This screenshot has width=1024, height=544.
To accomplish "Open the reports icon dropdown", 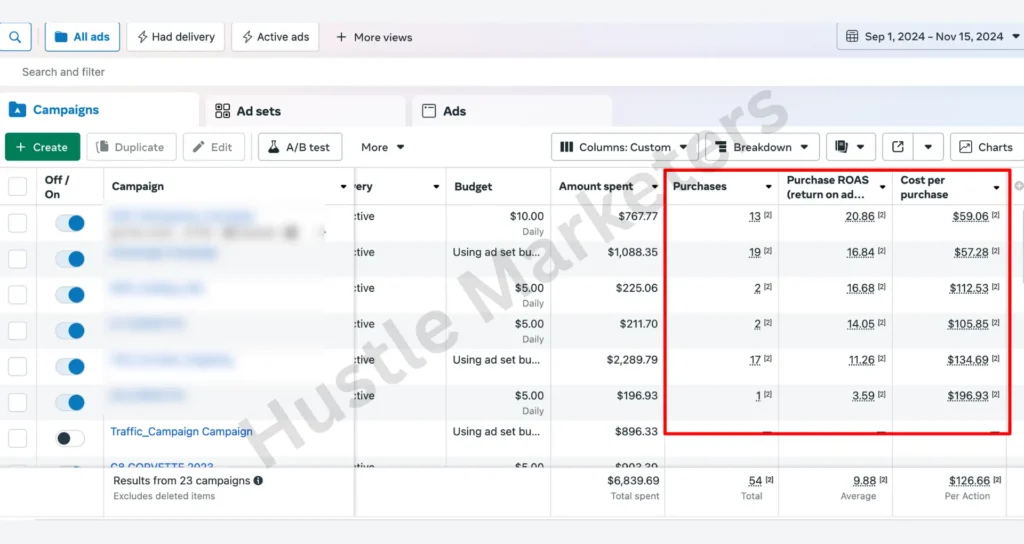I will coord(850,147).
